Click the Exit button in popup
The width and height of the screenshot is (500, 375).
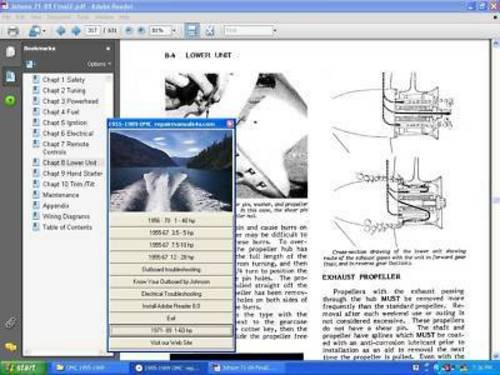171,318
